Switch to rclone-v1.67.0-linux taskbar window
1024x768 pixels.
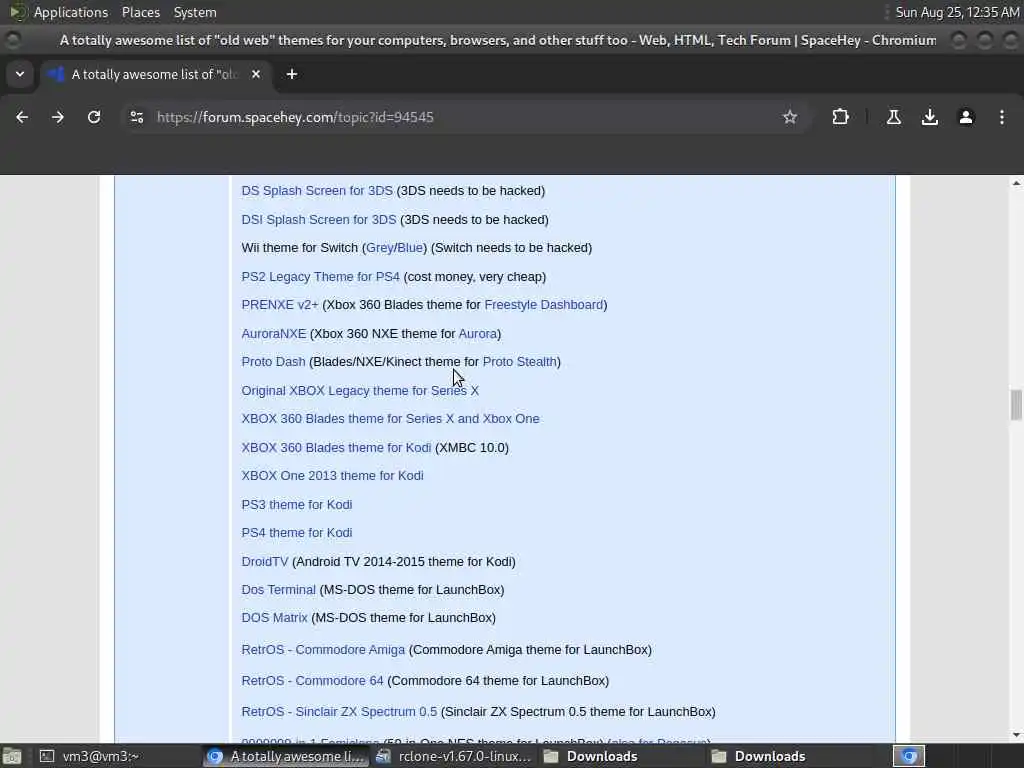(455, 756)
